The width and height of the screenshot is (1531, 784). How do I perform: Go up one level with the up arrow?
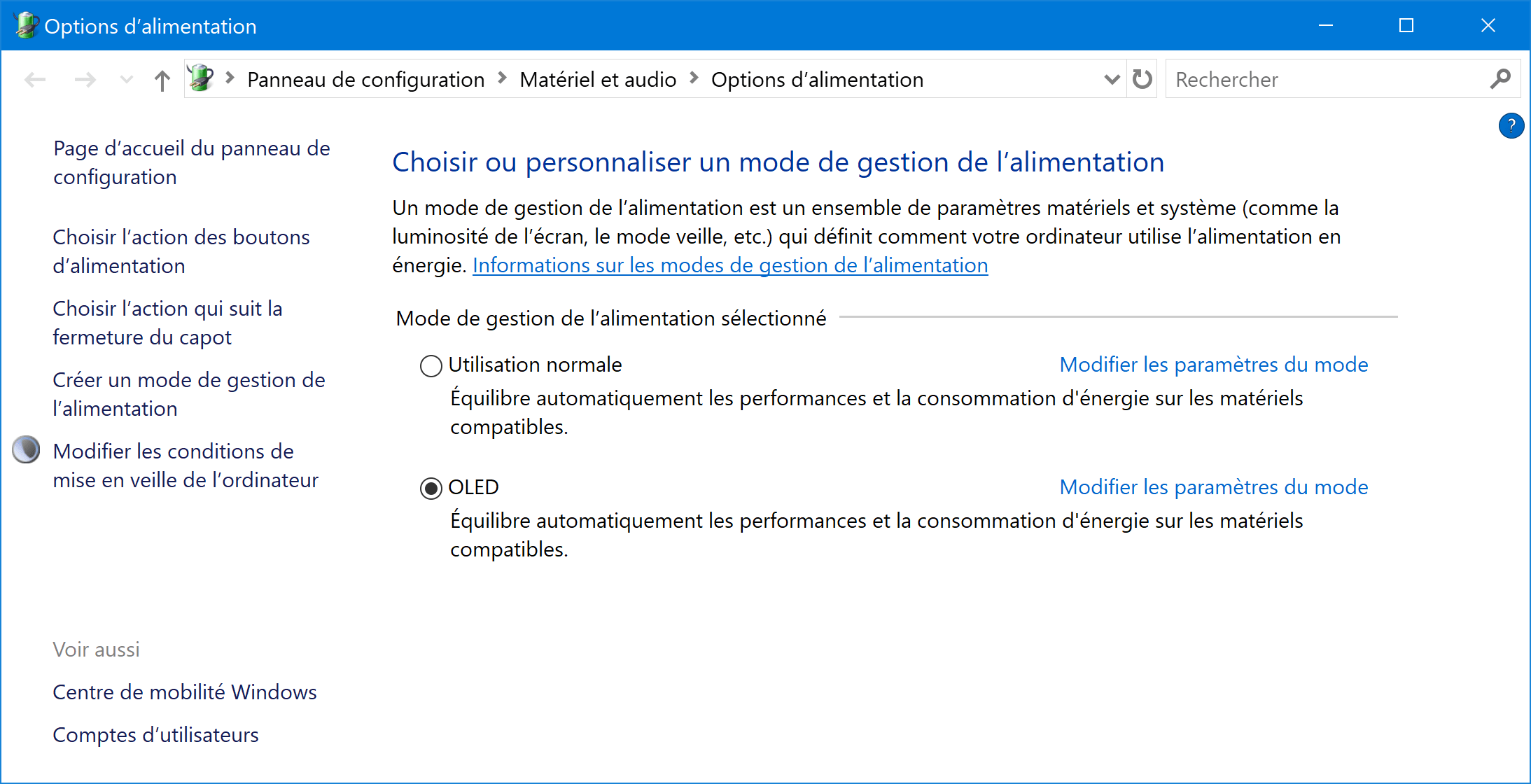(x=162, y=80)
